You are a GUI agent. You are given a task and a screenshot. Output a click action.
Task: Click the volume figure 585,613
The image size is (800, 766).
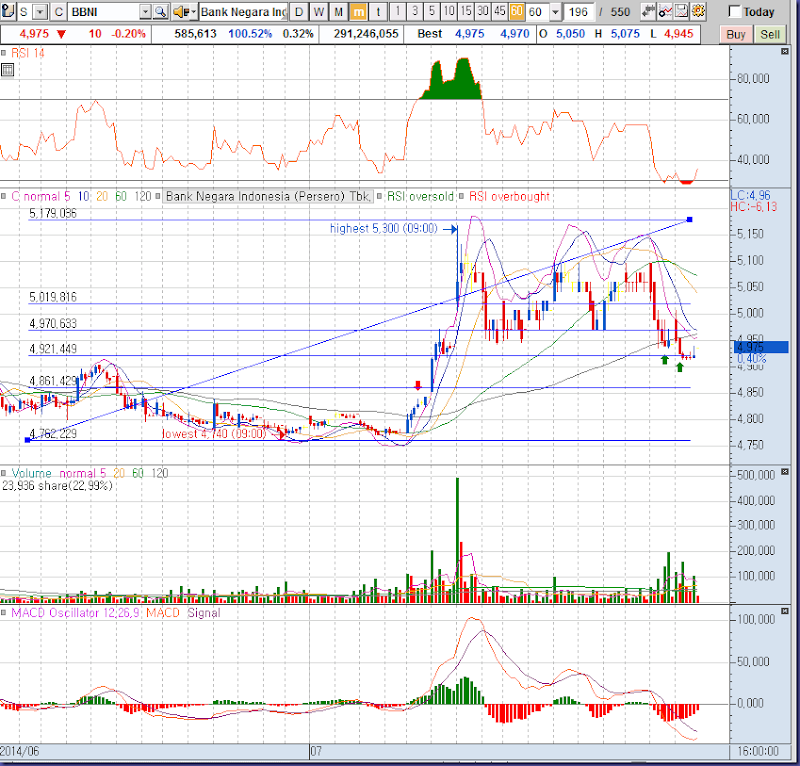(195, 34)
